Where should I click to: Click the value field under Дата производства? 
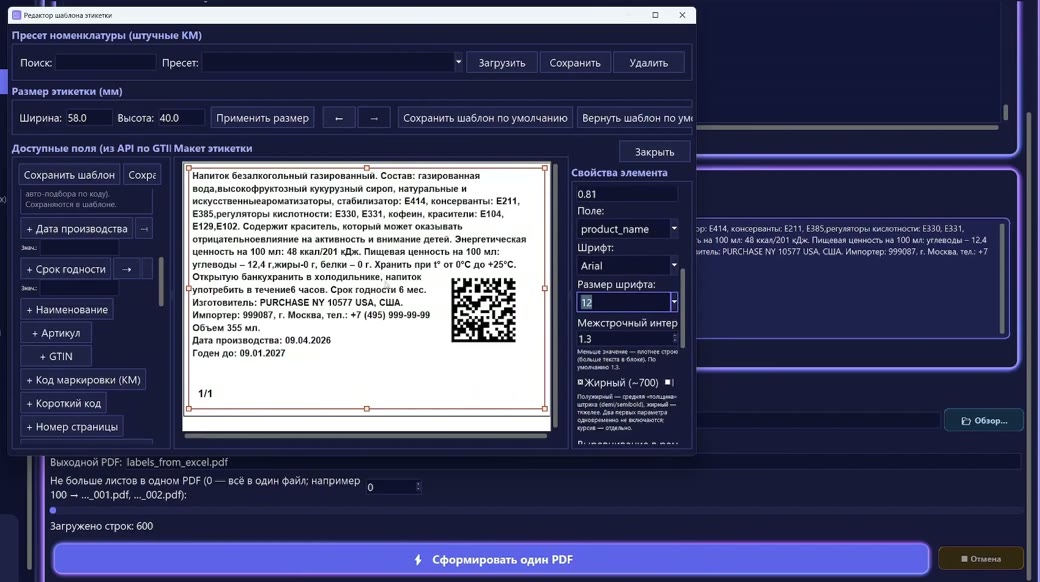pyautogui.click(x=79, y=248)
